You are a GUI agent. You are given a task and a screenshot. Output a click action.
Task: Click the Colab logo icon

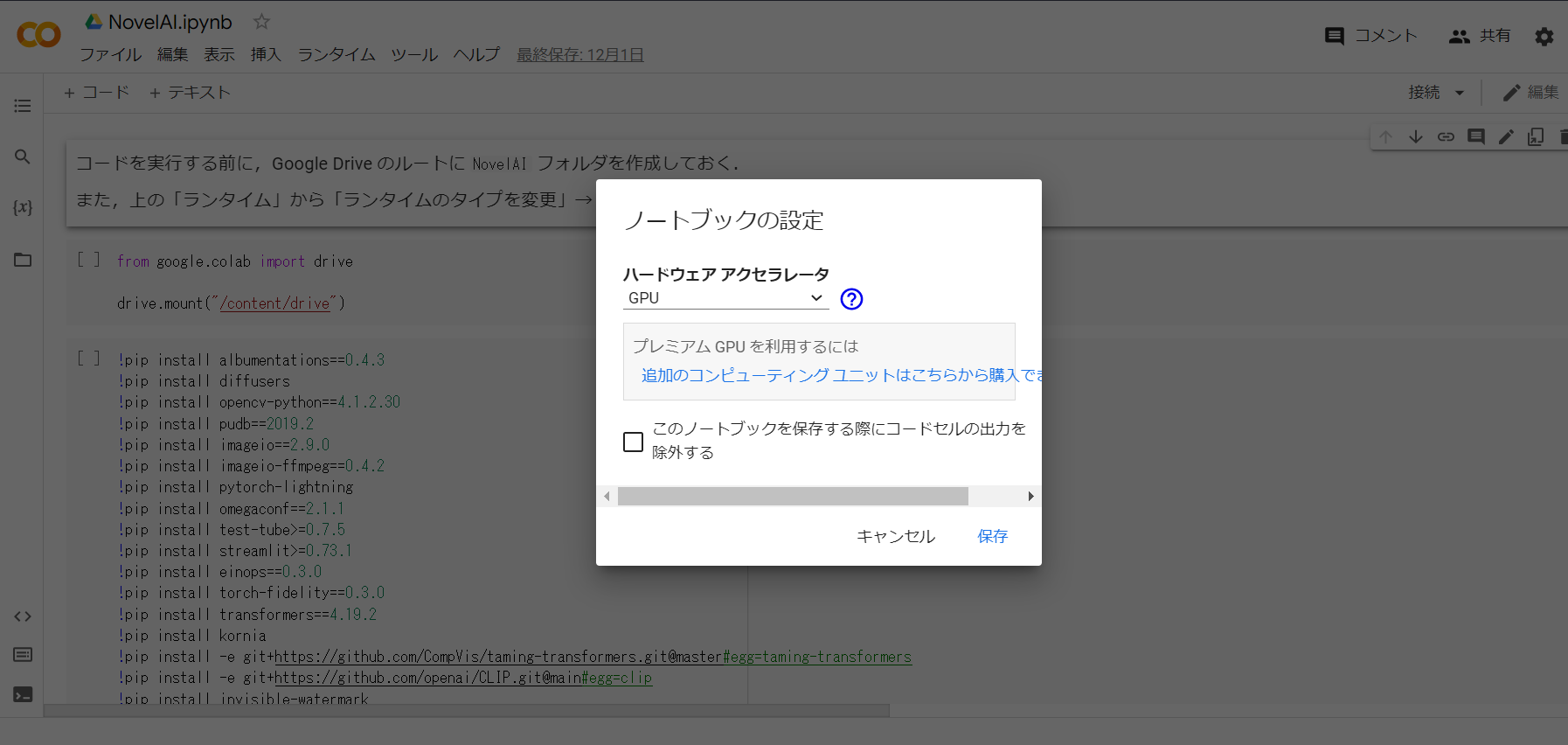coord(38,35)
